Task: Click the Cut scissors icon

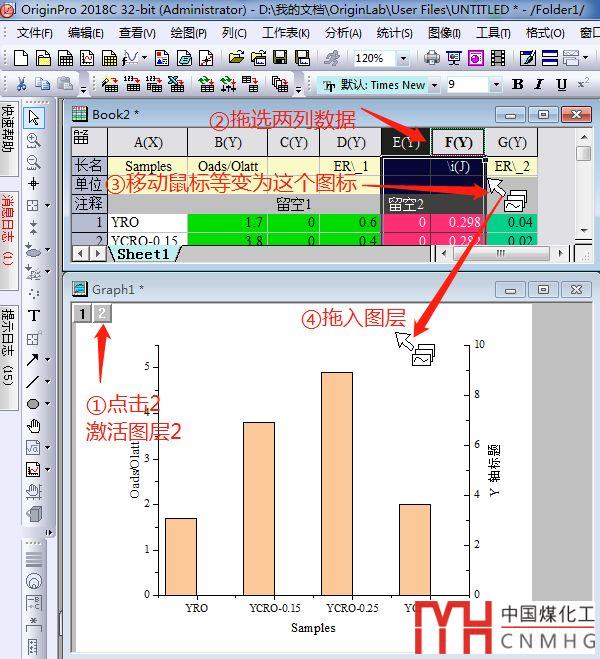Action: (21, 84)
